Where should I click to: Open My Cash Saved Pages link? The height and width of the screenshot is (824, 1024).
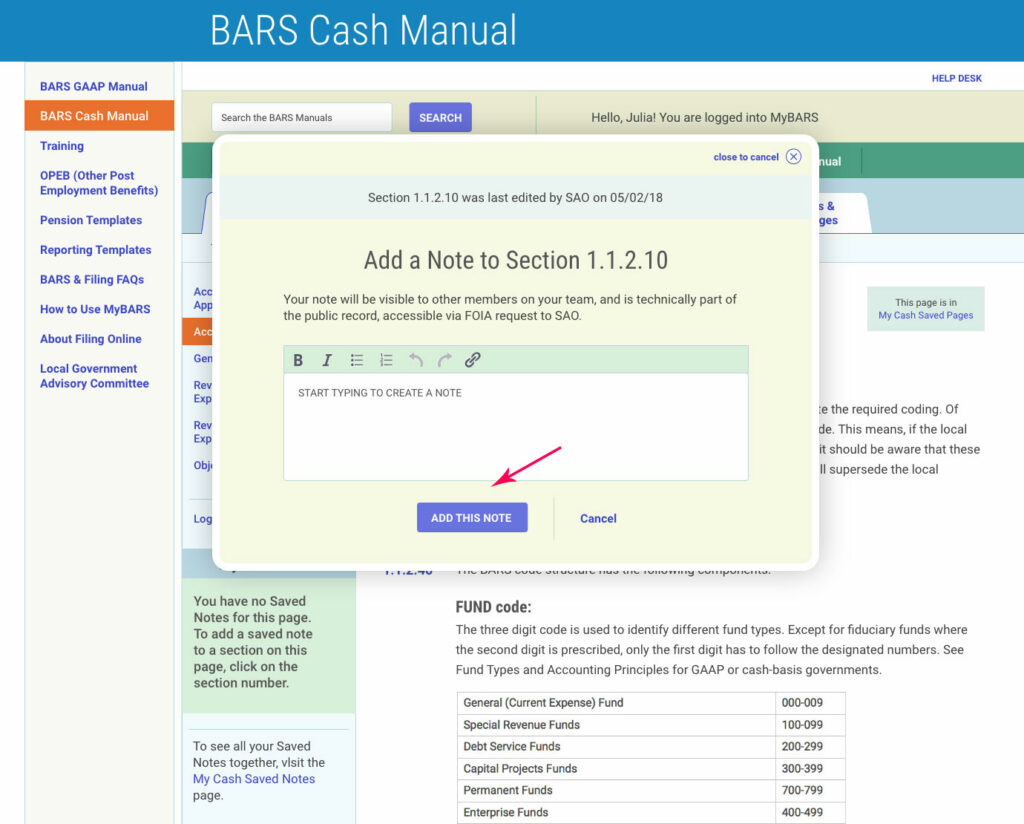click(925, 315)
